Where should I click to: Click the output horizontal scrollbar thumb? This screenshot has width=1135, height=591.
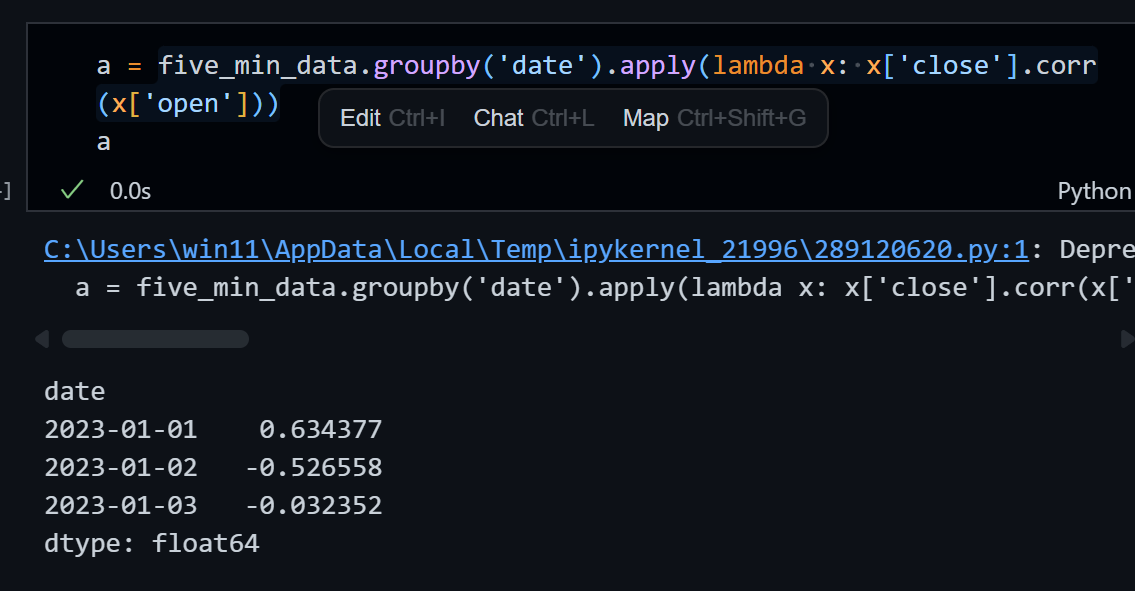tap(155, 340)
